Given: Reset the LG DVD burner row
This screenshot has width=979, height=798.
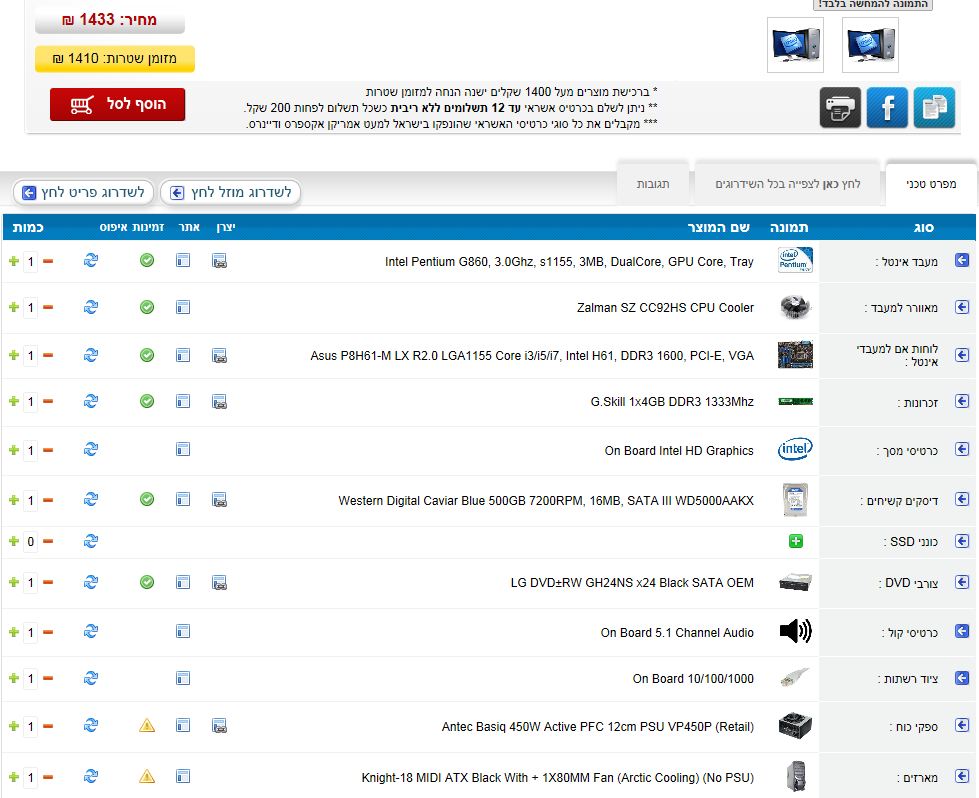Looking at the screenshot, I should point(91,582).
